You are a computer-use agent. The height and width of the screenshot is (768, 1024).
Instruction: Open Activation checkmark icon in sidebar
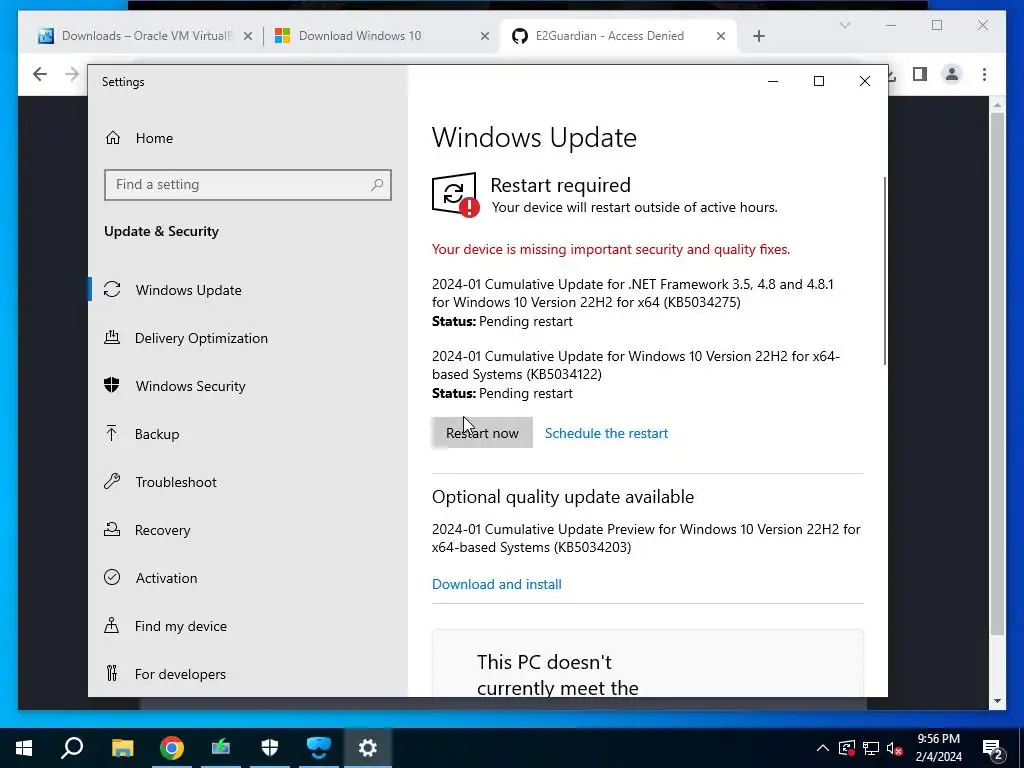coord(112,577)
